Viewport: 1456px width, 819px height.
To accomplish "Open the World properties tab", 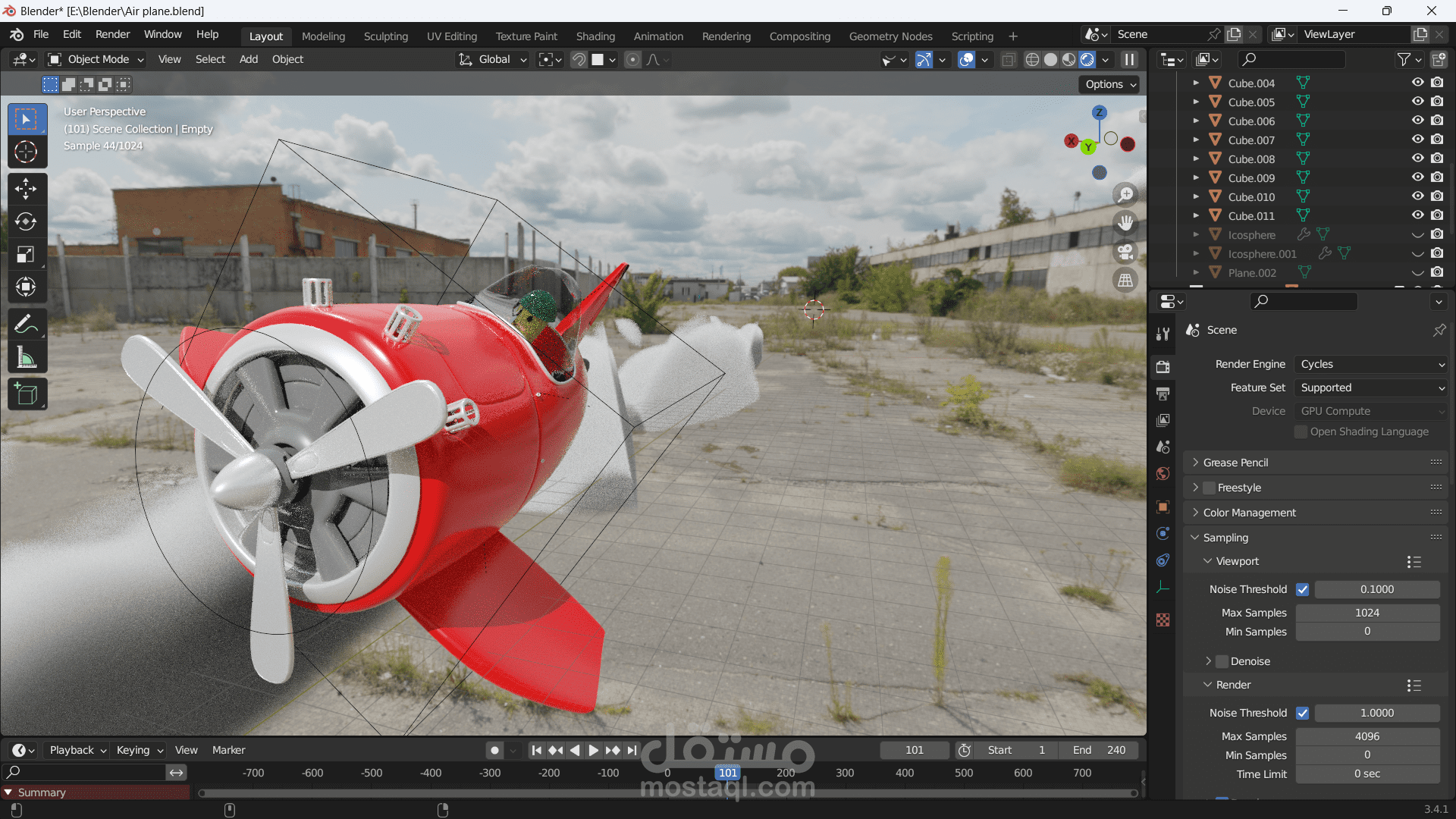I will 1163,474.
